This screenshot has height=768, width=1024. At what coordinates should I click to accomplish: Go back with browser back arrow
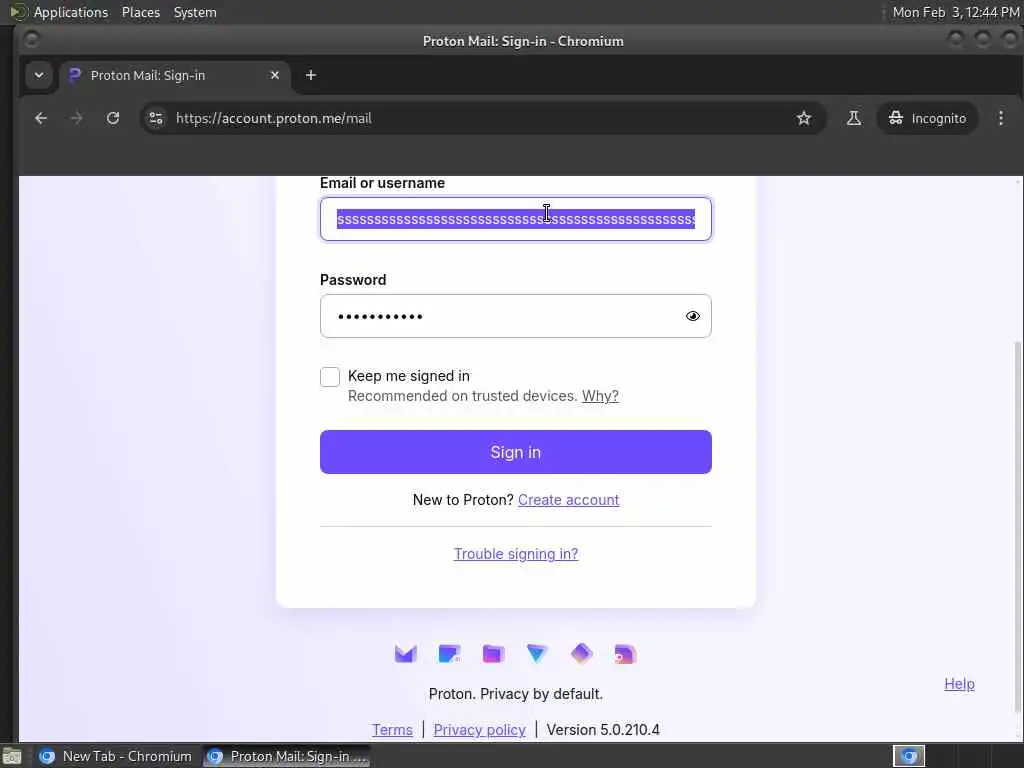tap(41, 118)
